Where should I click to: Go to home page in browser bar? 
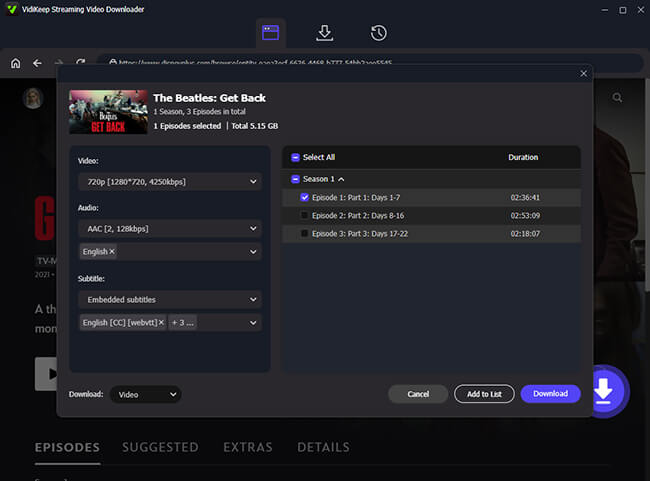[x=15, y=63]
